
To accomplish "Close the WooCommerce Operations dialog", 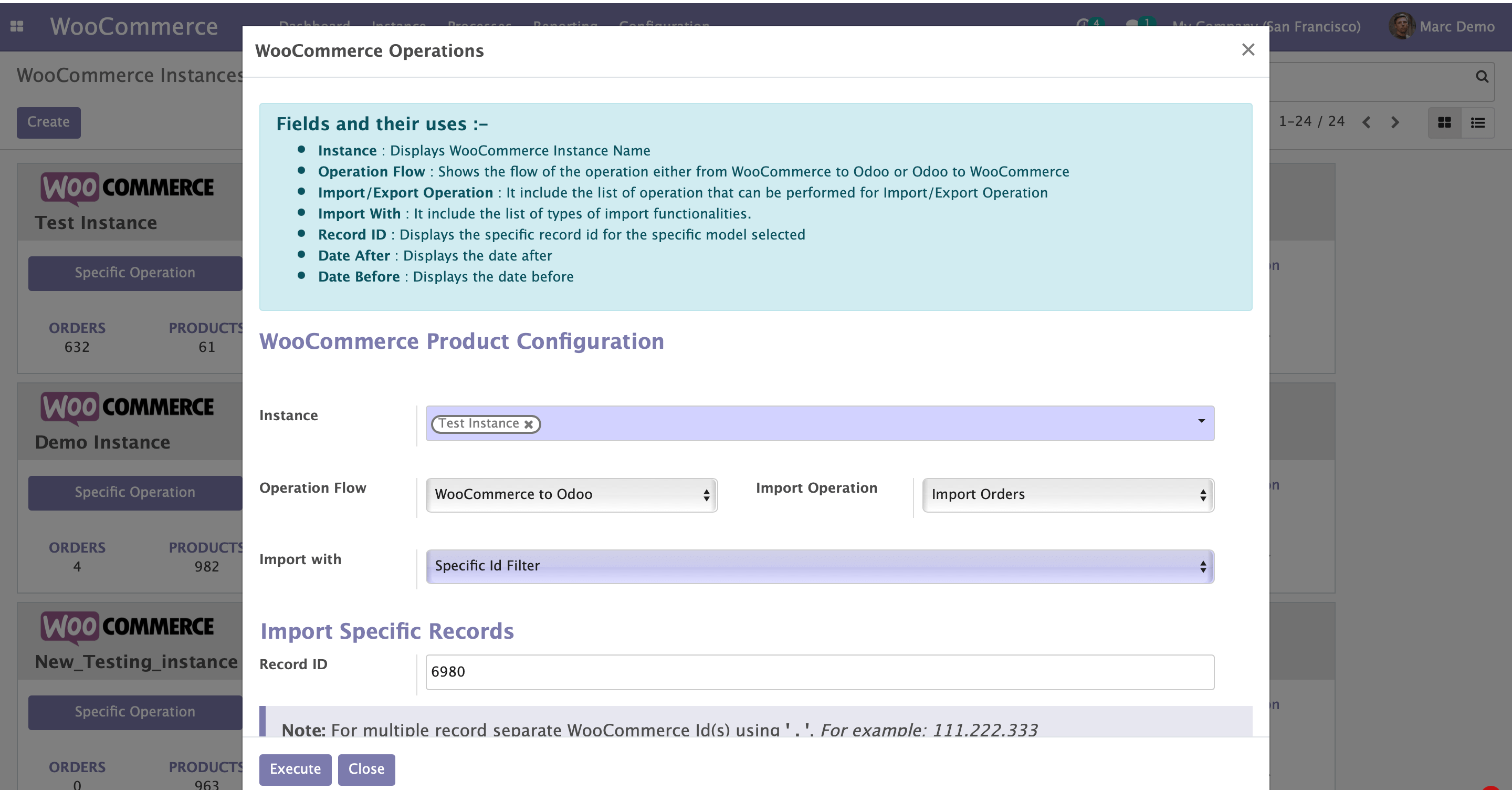I will pos(1248,50).
